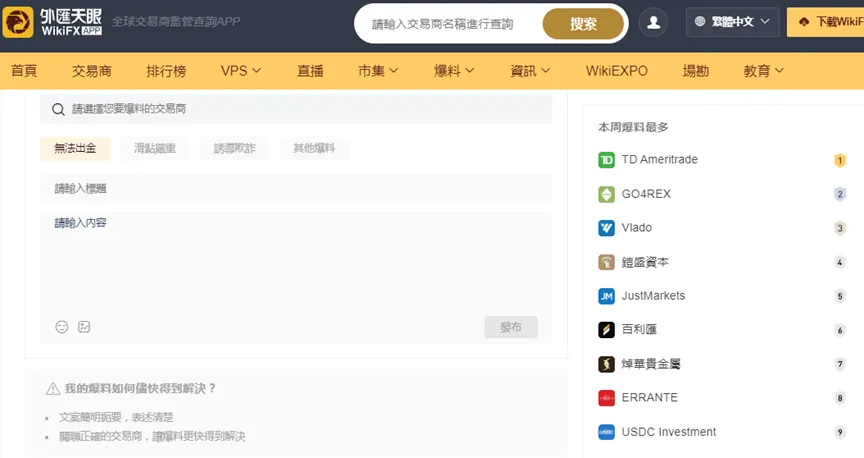Click the 焯華貴金屬 broker name
The height and width of the screenshot is (458, 864).
(651, 364)
